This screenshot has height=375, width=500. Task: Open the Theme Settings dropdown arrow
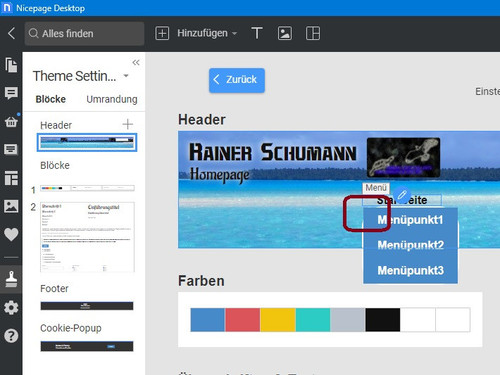(126, 76)
